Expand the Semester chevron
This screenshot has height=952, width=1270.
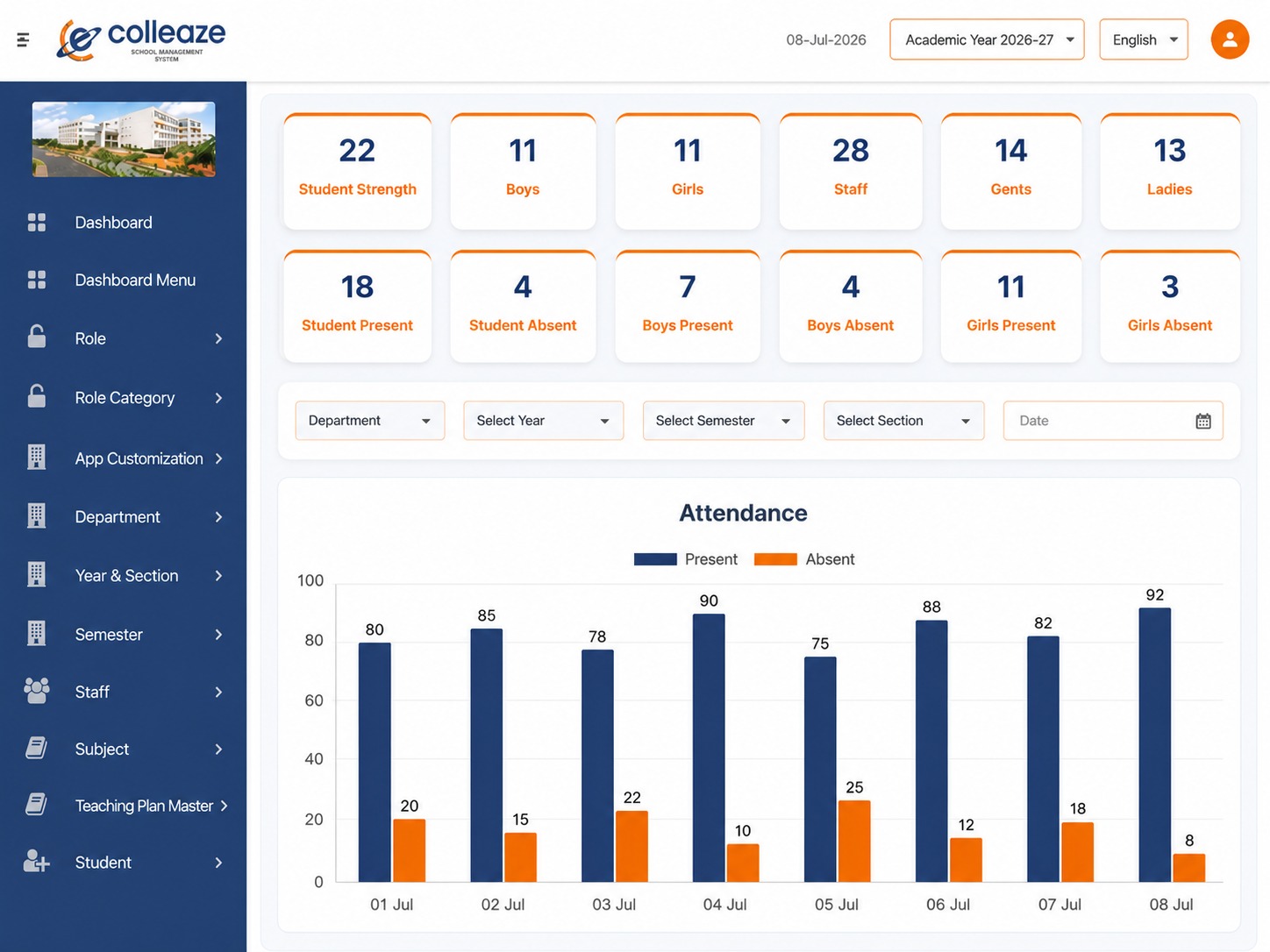click(x=219, y=635)
